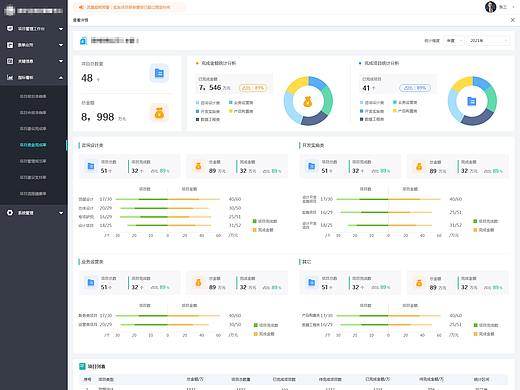The image size is (520, 390).
Task: Click the blue building icon beside the page title
Action: point(83,41)
